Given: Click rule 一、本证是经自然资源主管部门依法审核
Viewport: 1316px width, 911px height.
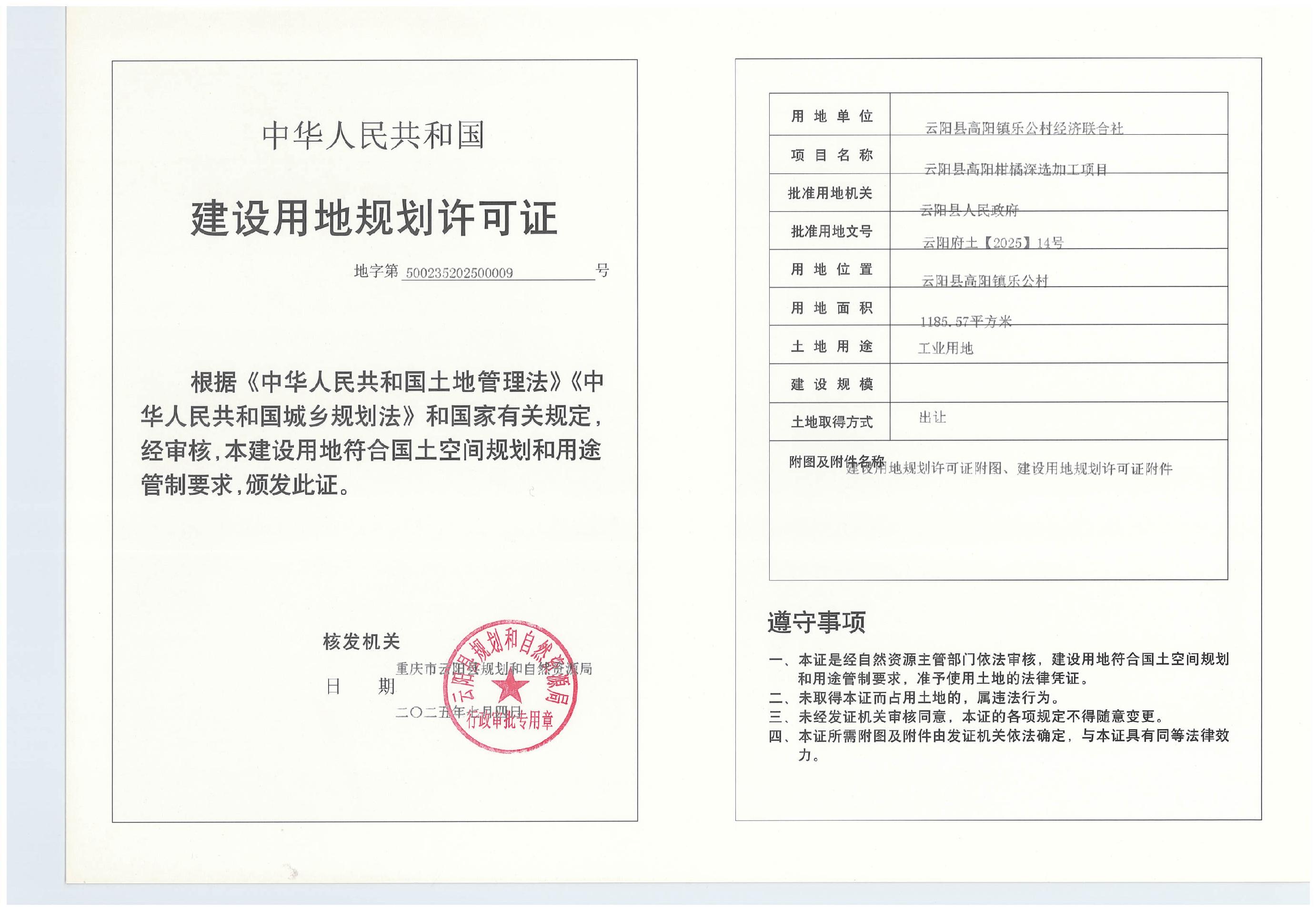Looking at the screenshot, I should click(999, 669).
